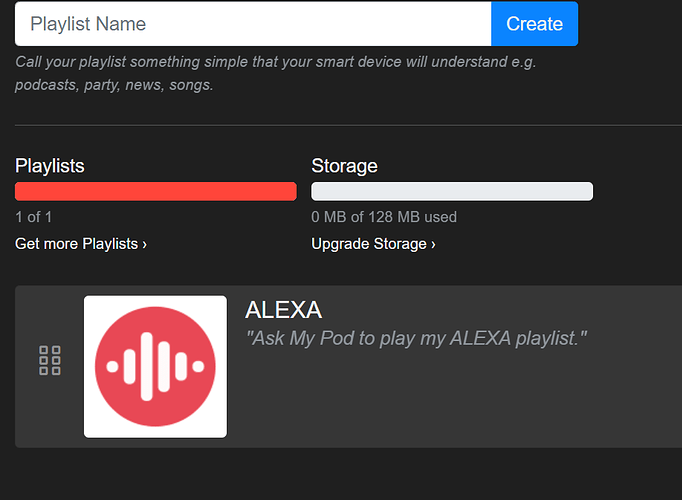This screenshot has height=500, width=682.
Task: Click the red Playlists usage bar
Action: (156, 191)
